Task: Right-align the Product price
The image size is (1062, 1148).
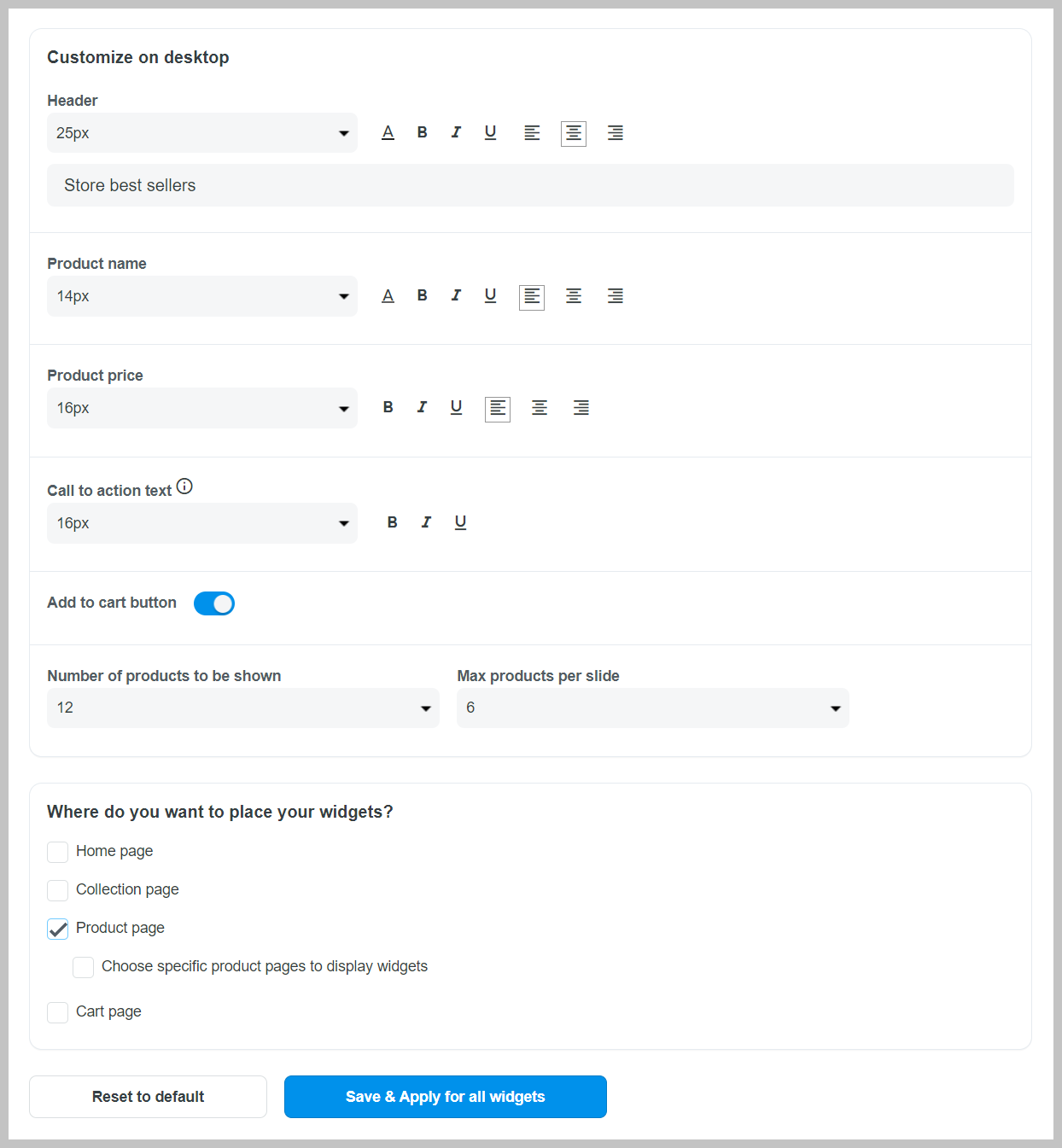Action: [581, 408]
